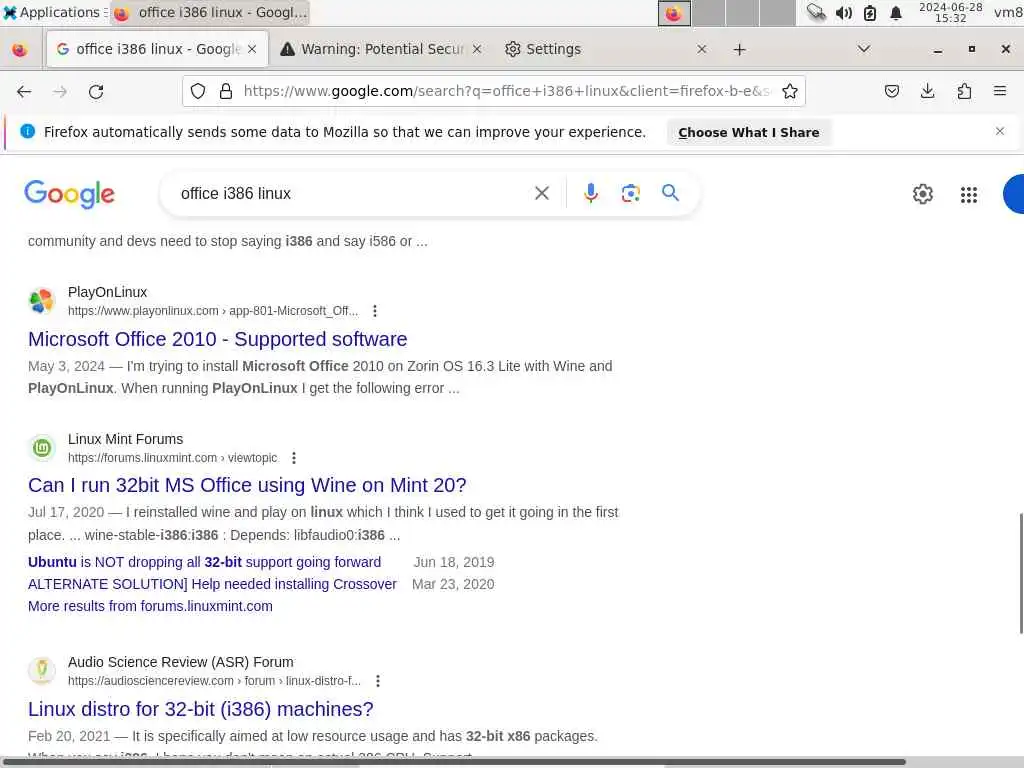Click the vertical page scrollbar

point(1021,573)
